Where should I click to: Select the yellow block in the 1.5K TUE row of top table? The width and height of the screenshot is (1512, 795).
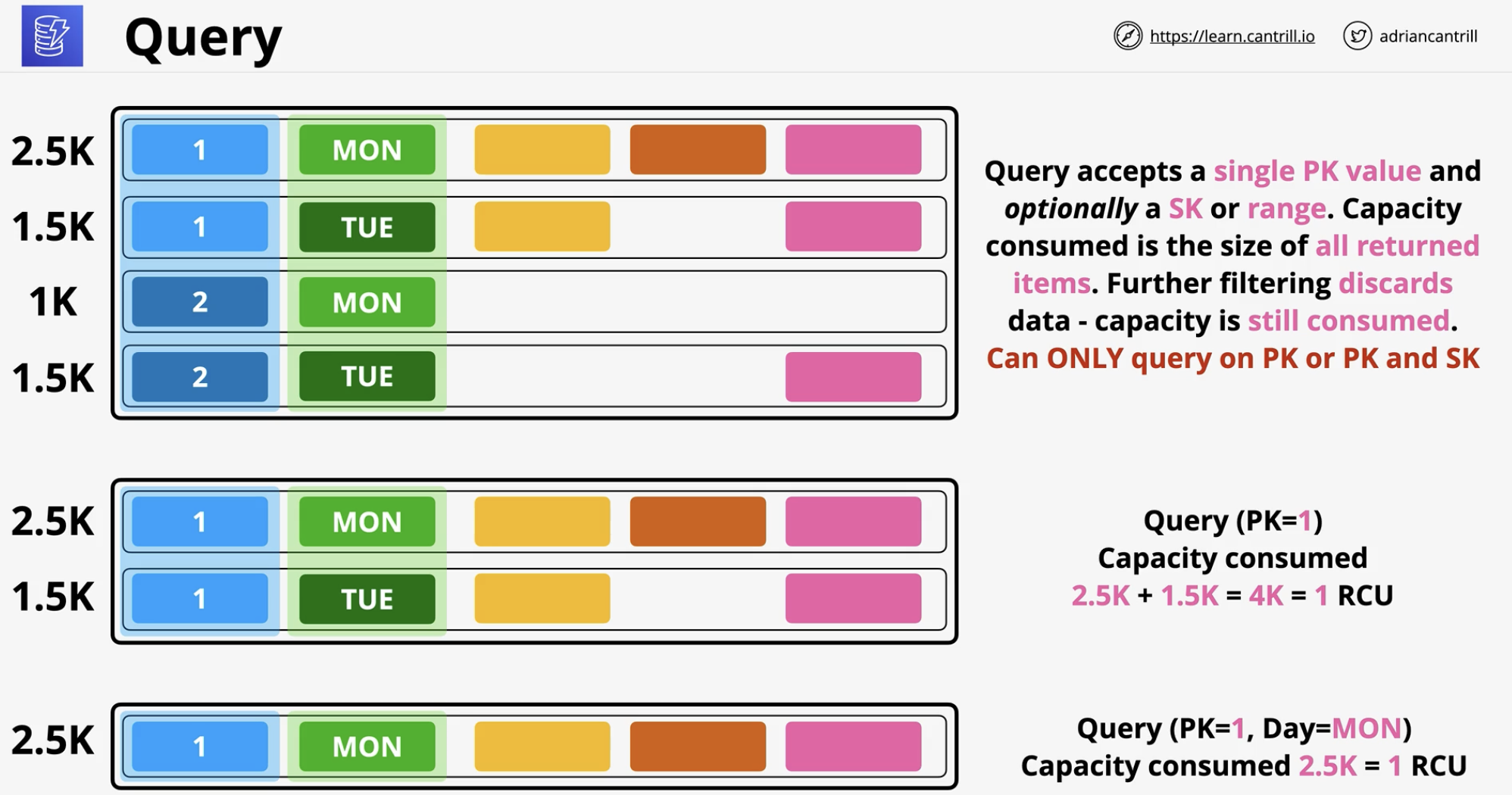542,226
